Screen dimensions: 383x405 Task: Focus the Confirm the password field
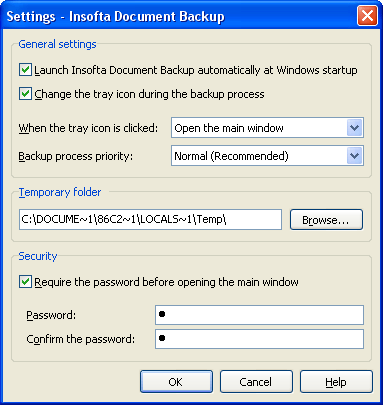259,339
